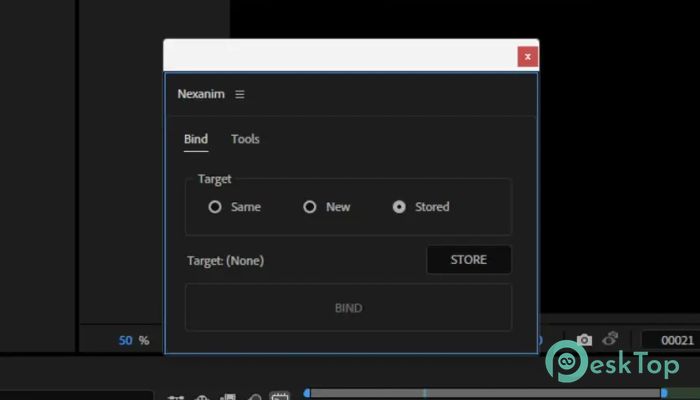Viewport: 700px width, 400px height.
Task: Click the right blue handle of the time navigator
Action: pyautogui.click(x=664, y=393)
